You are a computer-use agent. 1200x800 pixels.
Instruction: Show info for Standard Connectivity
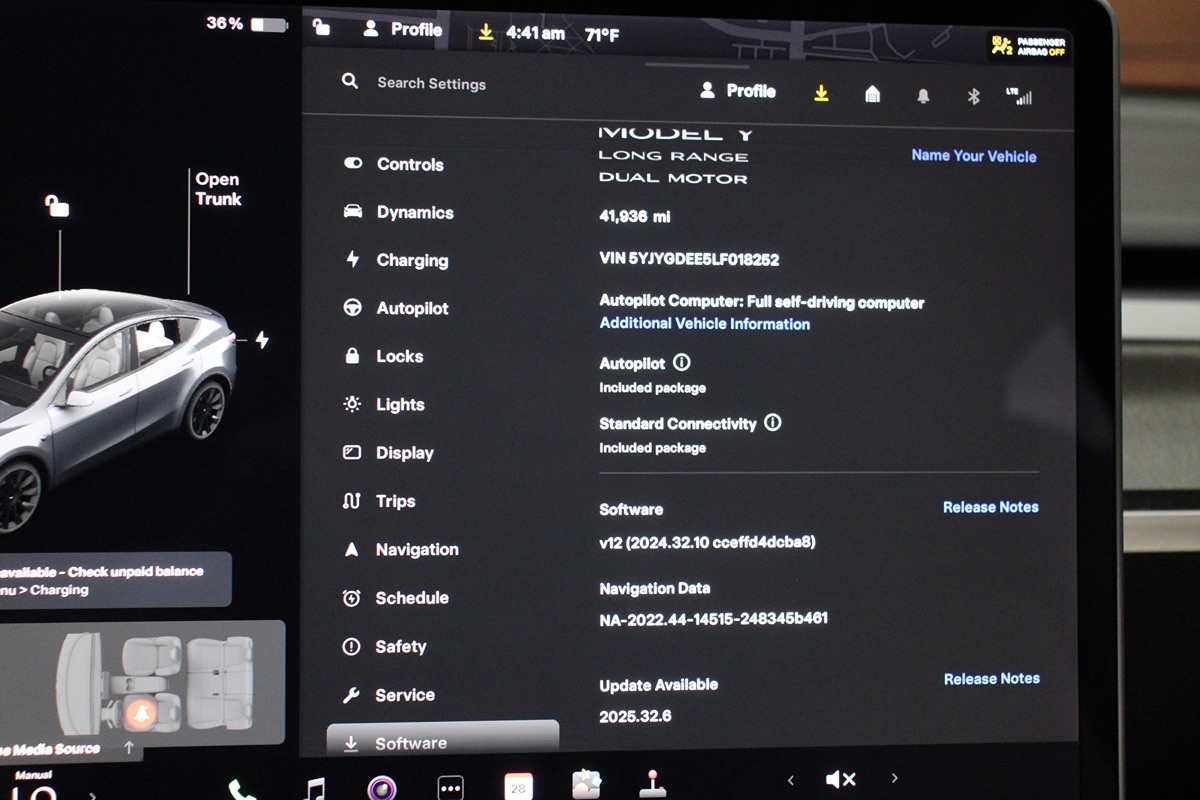(773, 423)
